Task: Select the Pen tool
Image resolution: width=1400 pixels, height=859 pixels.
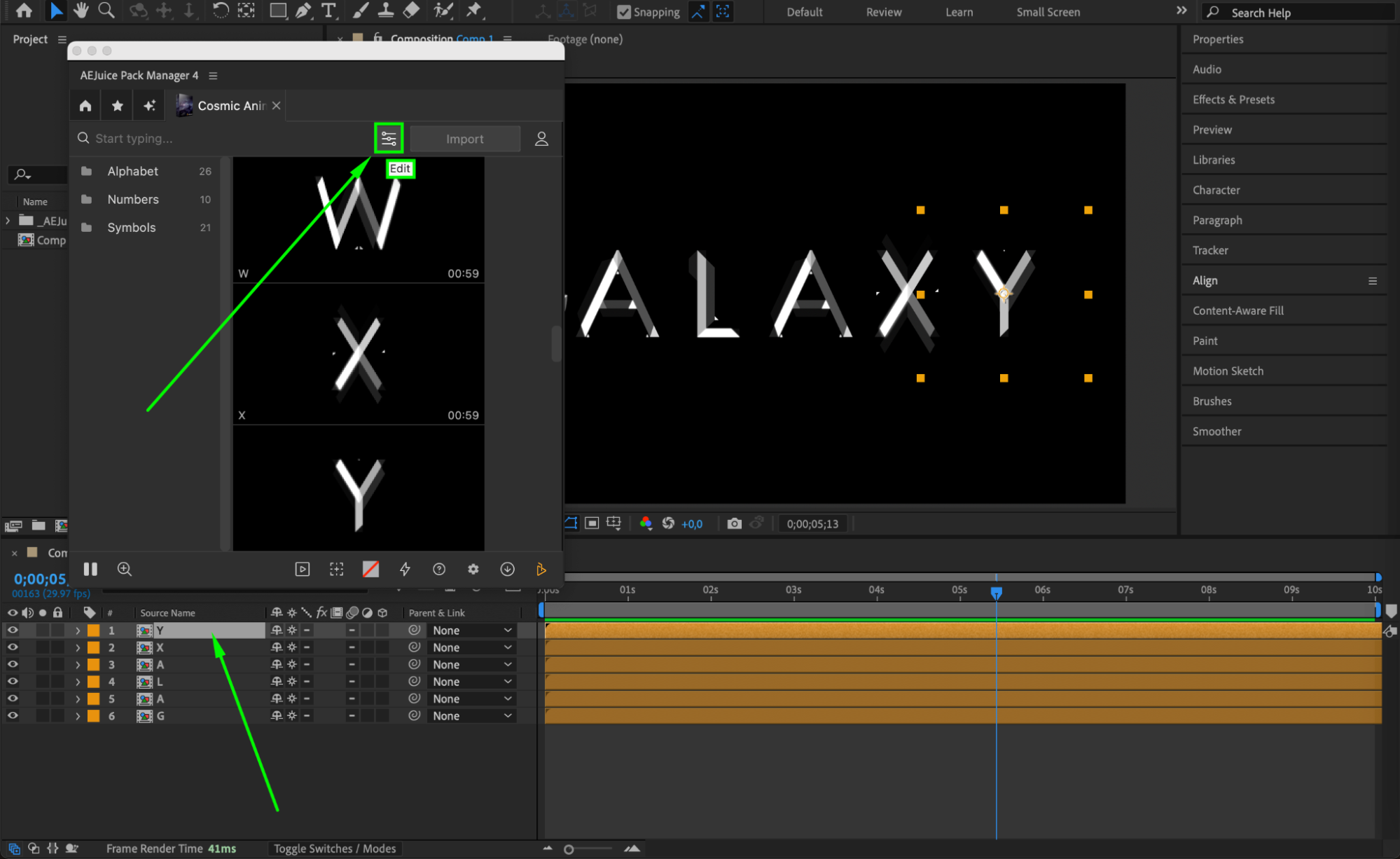Action: 303,11
